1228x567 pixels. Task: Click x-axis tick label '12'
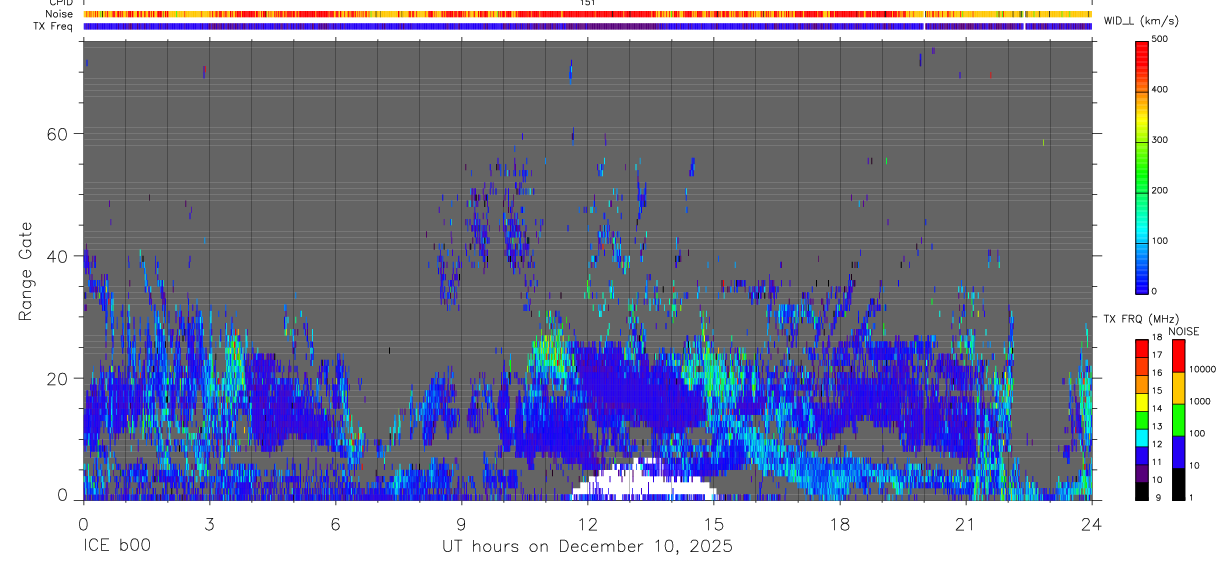587,523
